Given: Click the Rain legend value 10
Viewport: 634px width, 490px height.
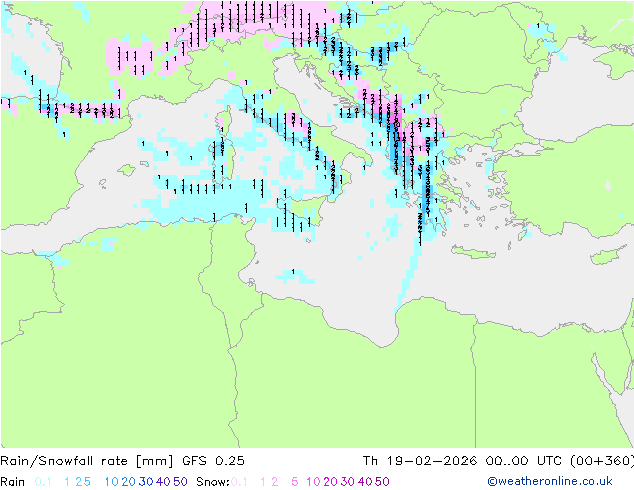Looking at the screenshot, I should 112,482.
